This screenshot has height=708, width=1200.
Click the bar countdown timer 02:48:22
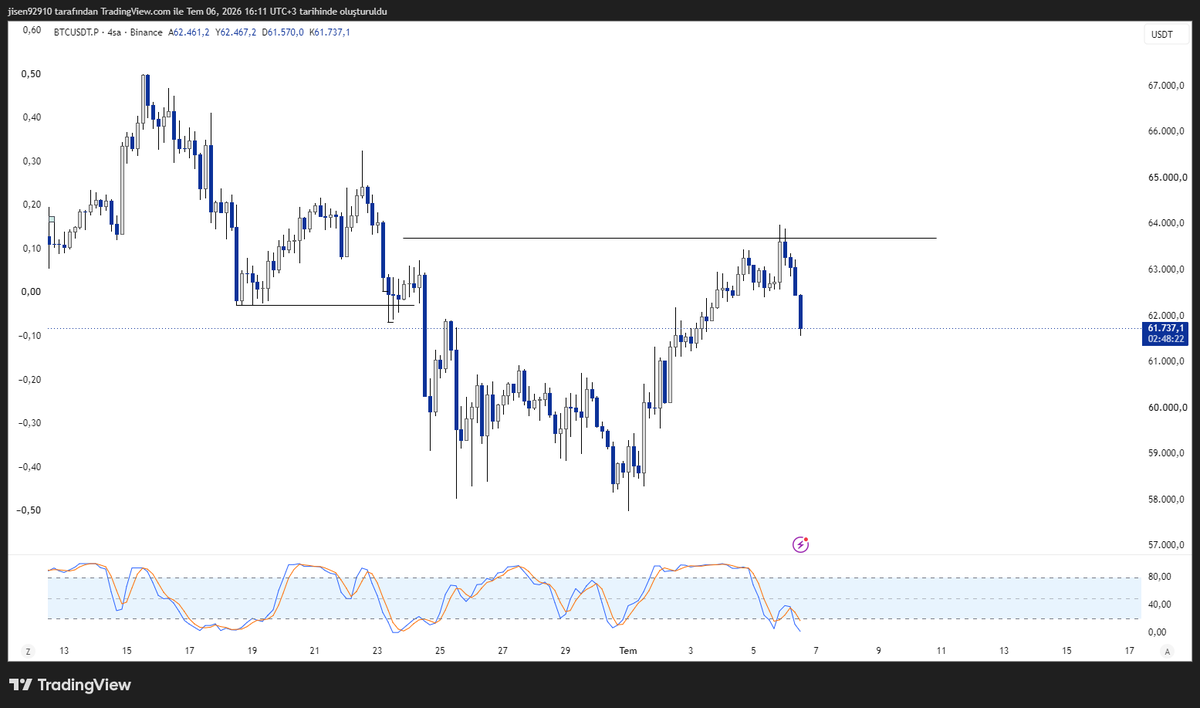pyautogui.click(x=1166, y=339)
